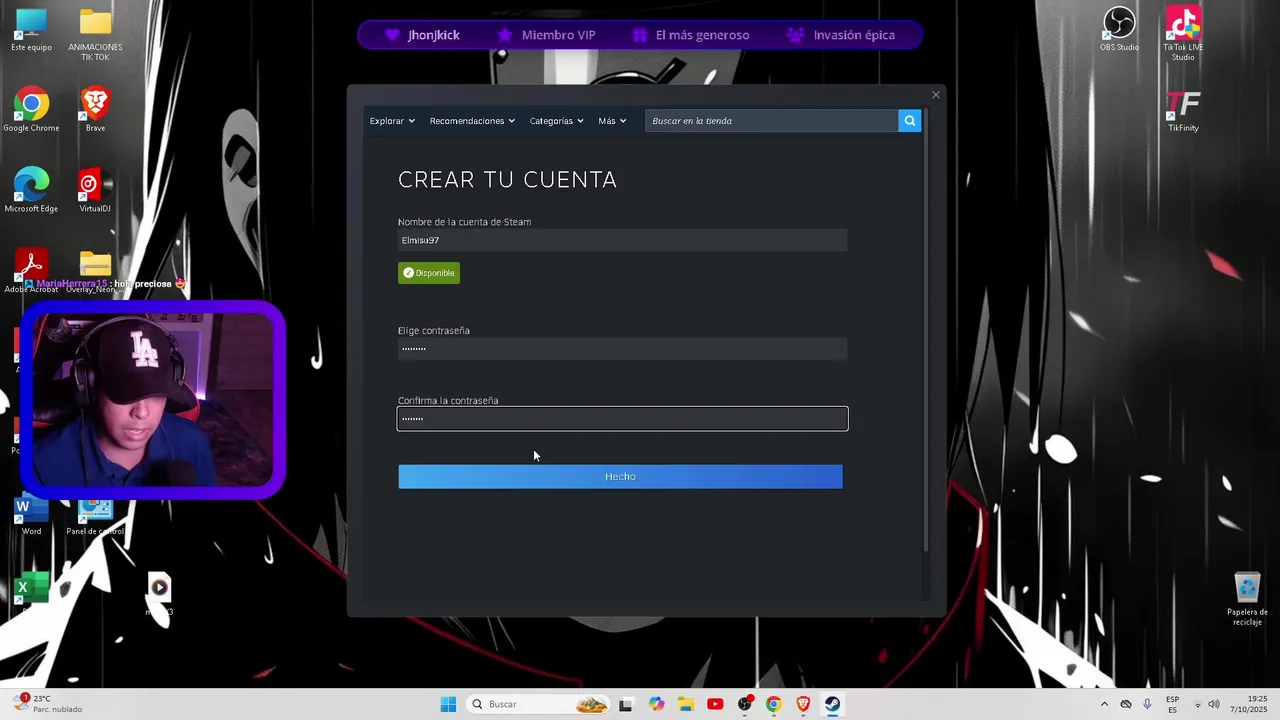Launch TikFinity desktop shortcut

(x=1183, y=110)
